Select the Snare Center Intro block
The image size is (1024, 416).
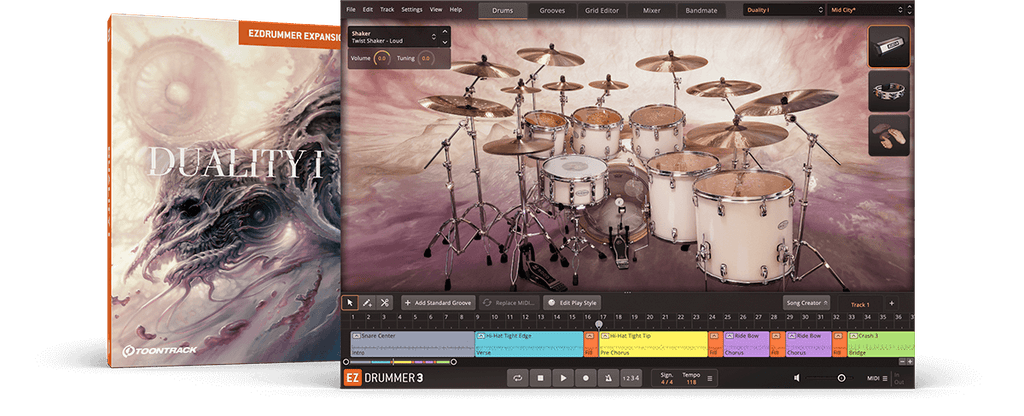pyautogui.click(x=412, y=344)
